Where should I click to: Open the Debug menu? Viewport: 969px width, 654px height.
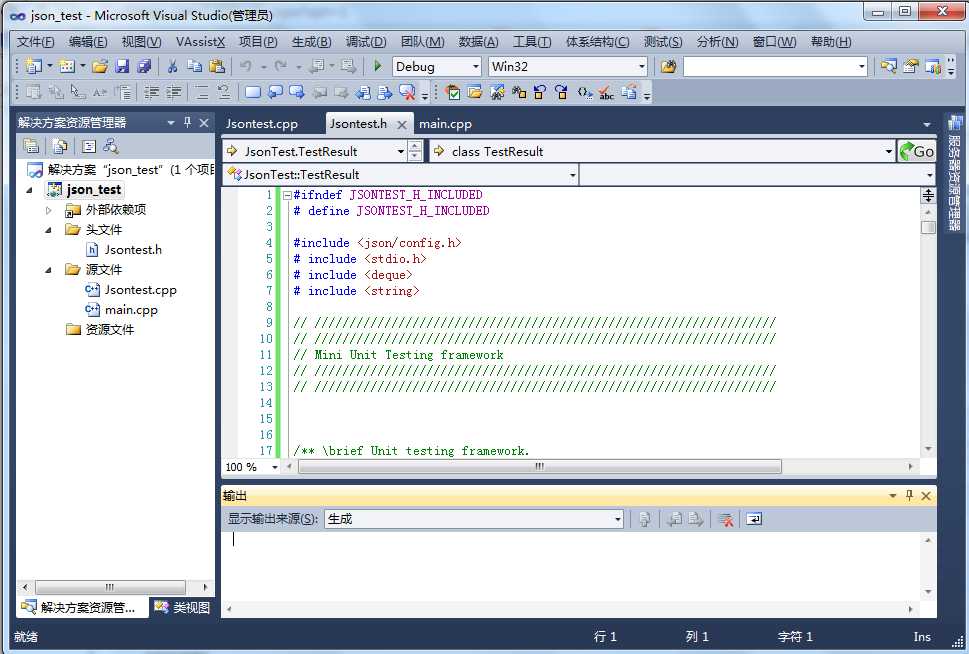click(366, 41)
